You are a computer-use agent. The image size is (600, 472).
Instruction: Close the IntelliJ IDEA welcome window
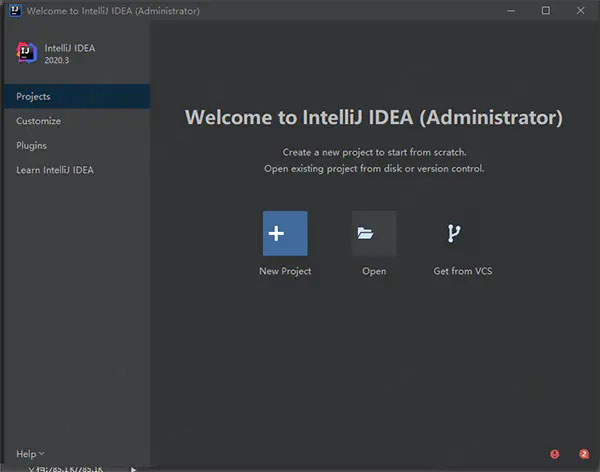click(579, 11)
